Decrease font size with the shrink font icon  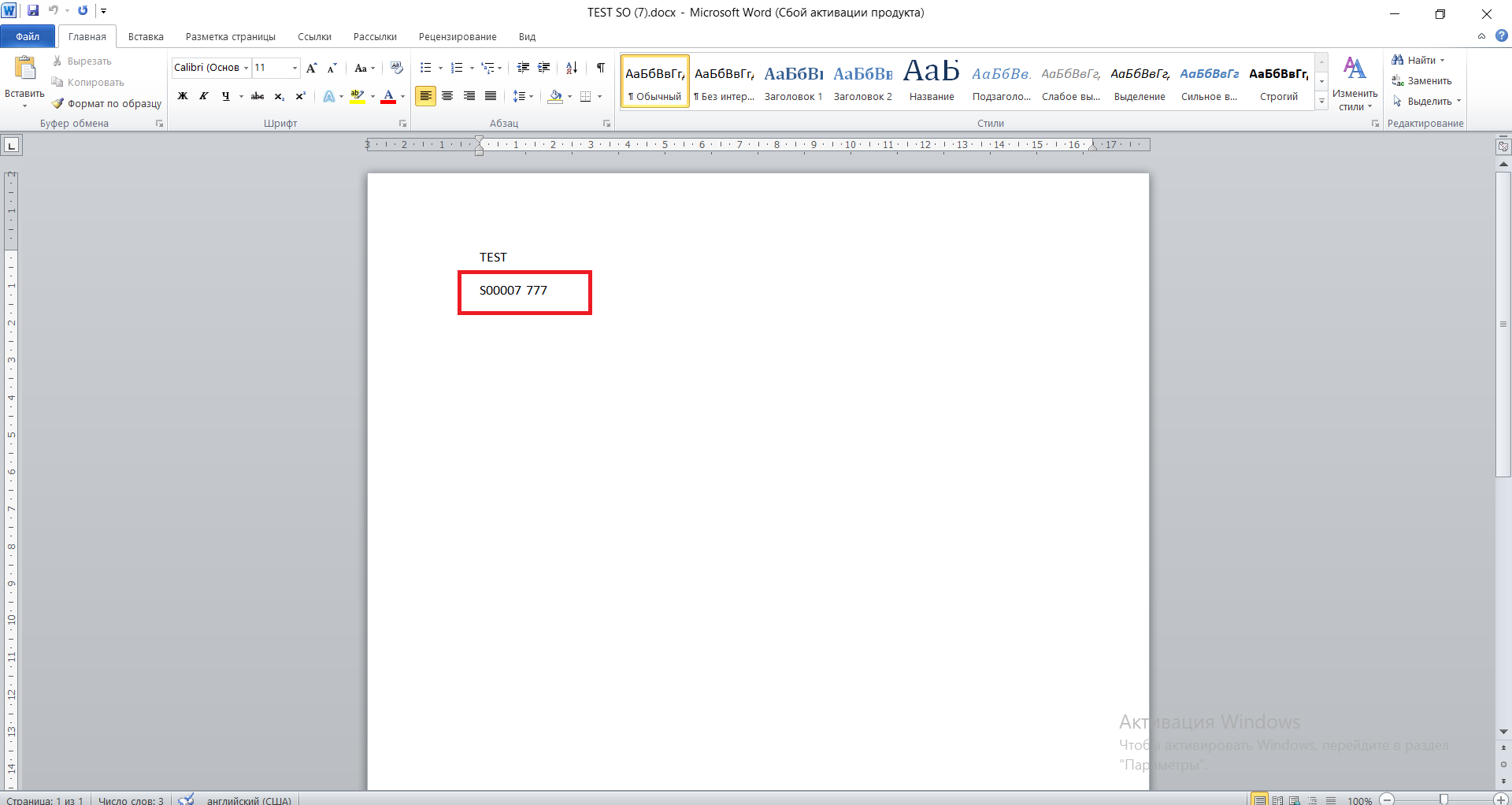click(332, 68)
